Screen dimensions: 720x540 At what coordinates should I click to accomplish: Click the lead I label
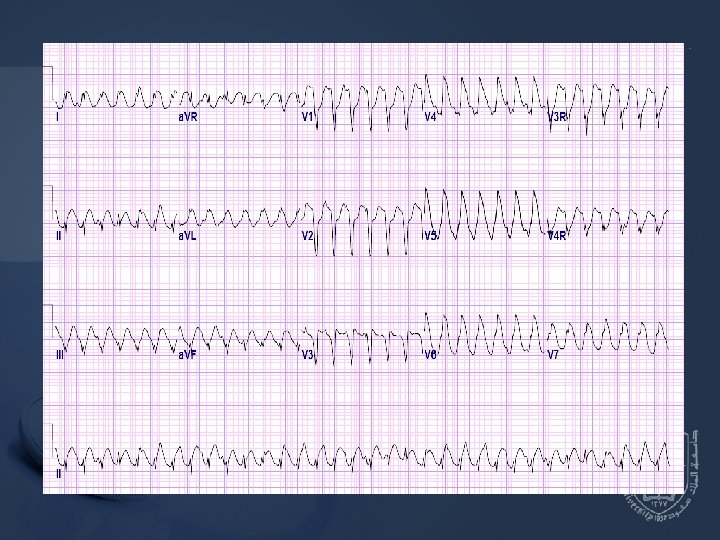(57, 117)
